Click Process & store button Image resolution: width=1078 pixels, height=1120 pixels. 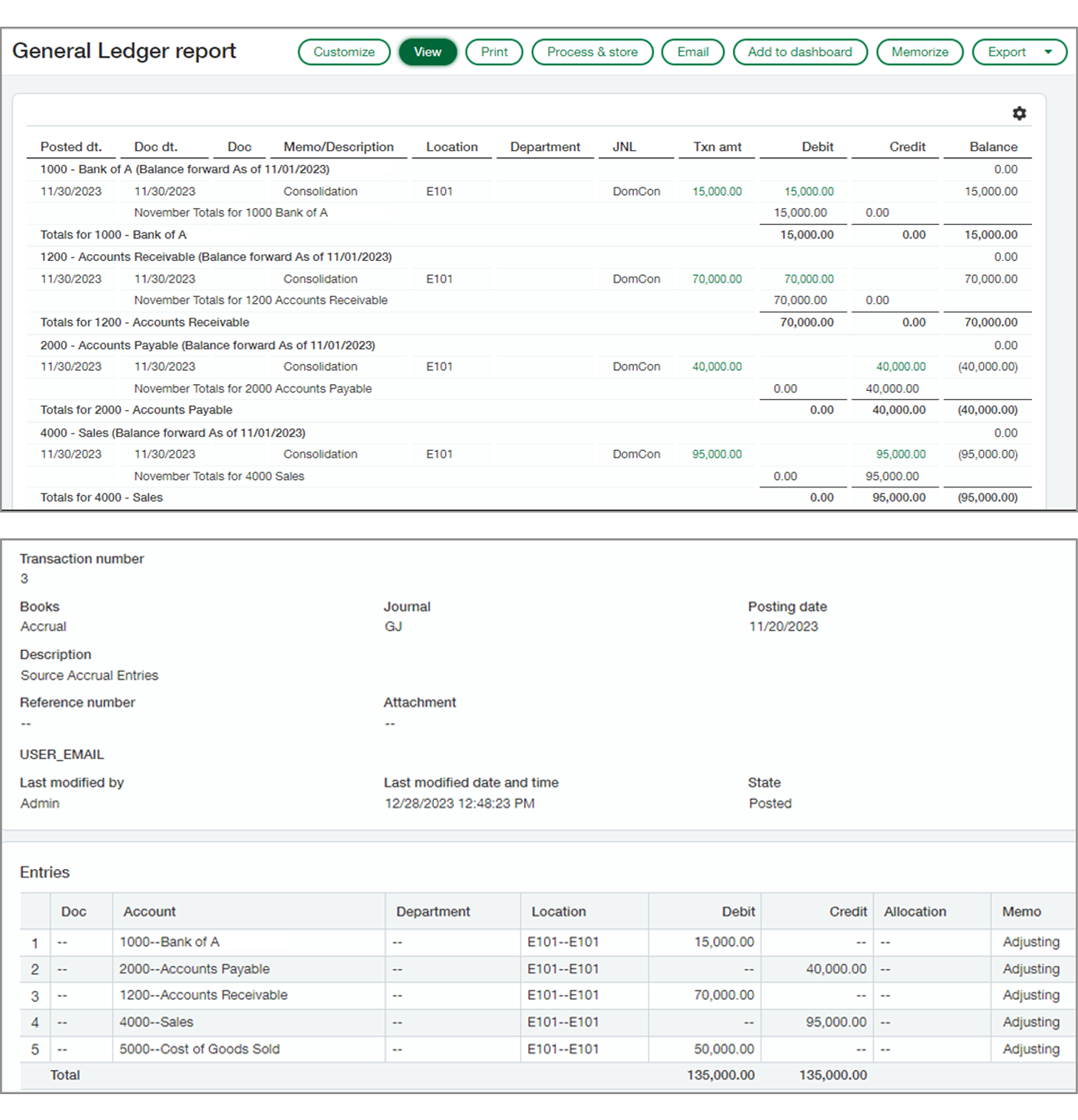tap(592, 52)
